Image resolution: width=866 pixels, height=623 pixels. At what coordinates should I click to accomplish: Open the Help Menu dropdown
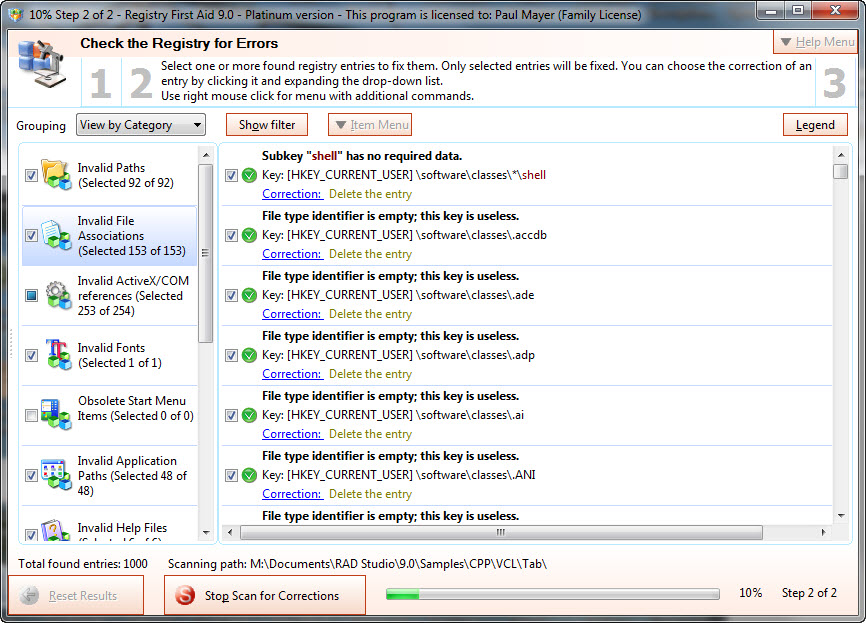click(x=815, y=42)
